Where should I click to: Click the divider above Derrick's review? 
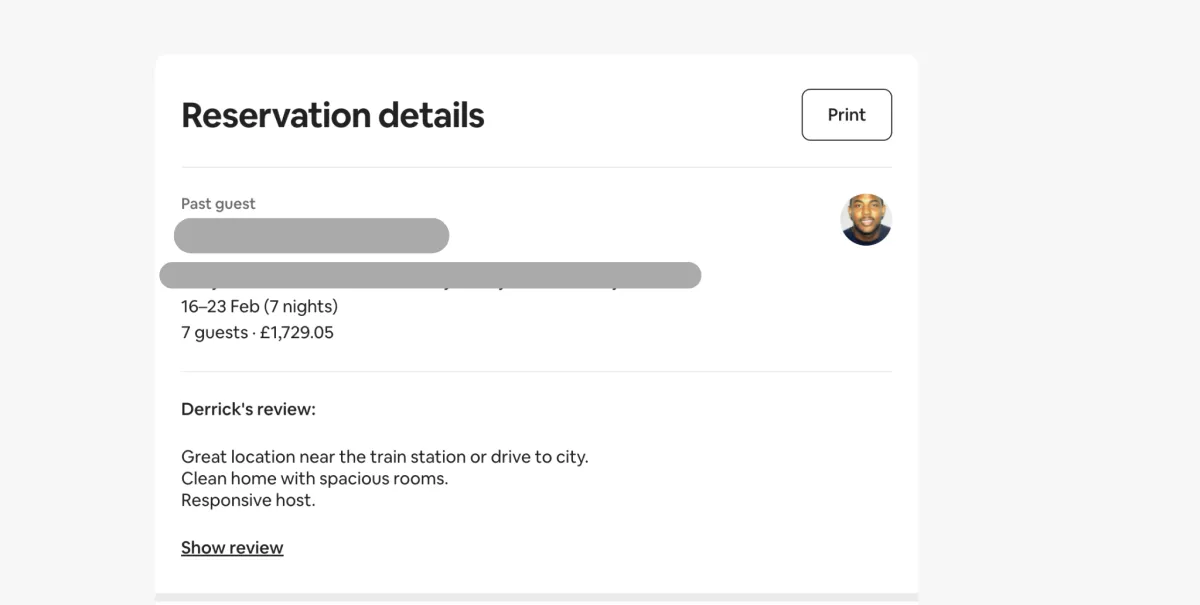[536, 371]
